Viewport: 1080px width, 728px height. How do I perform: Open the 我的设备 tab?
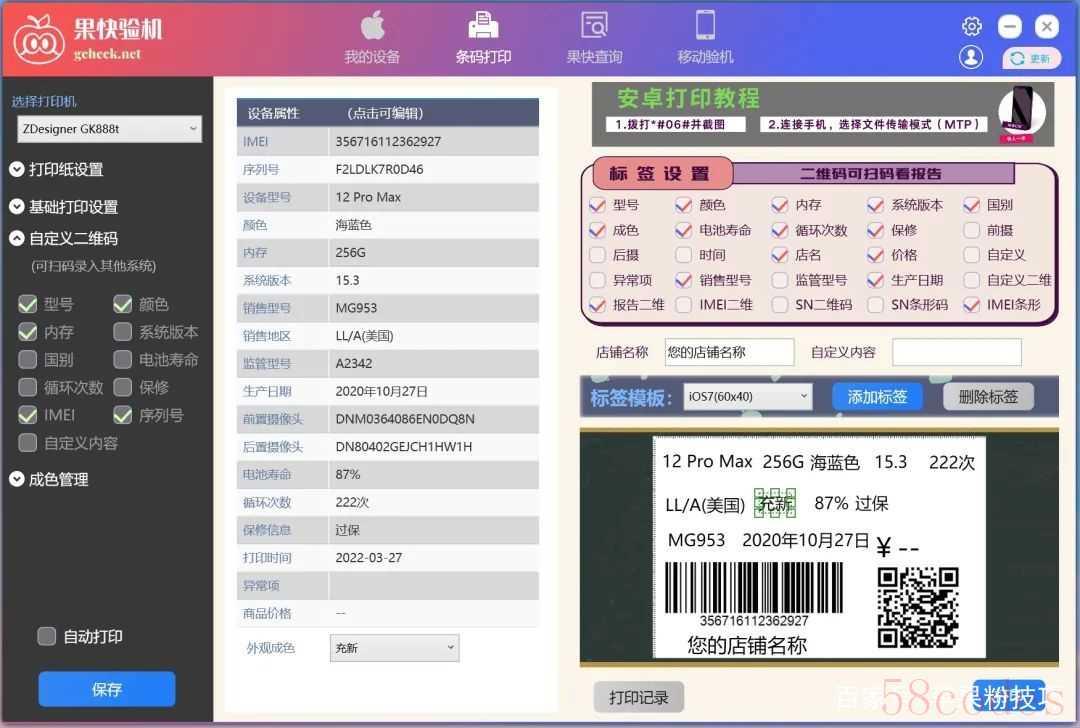[x=372, y=39]
